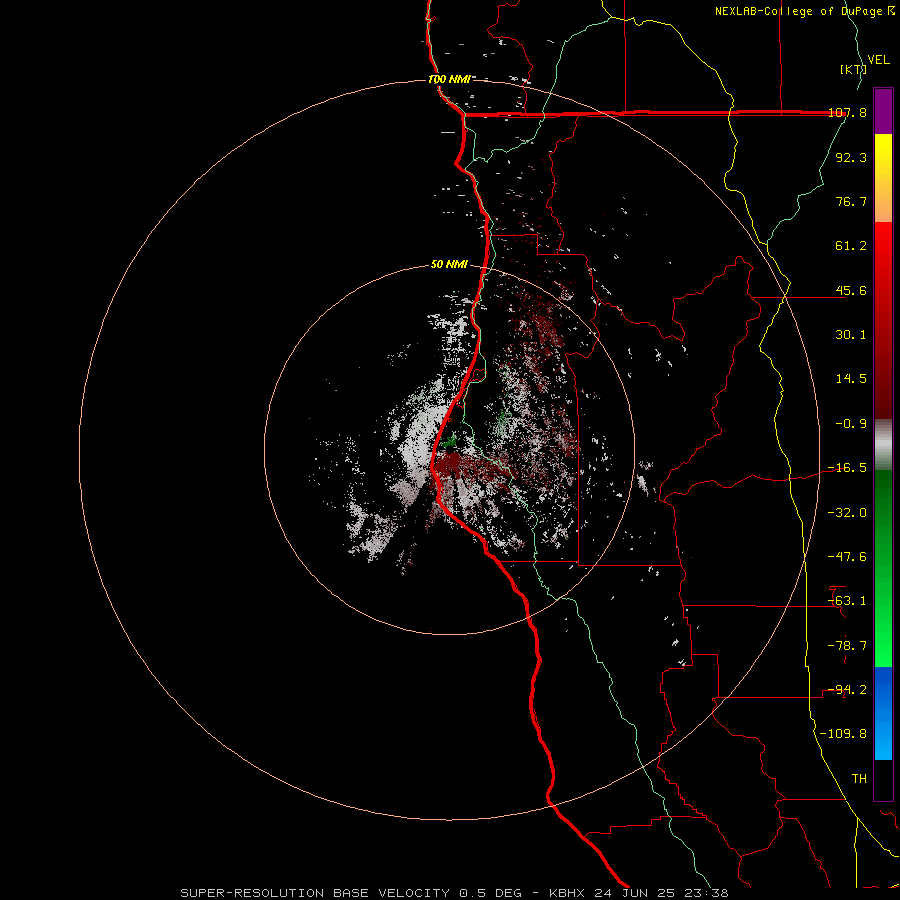Image resolution: width=900 pixels, height=900 pixels.
Task: Click the green color bar segment
Action: 883,568
